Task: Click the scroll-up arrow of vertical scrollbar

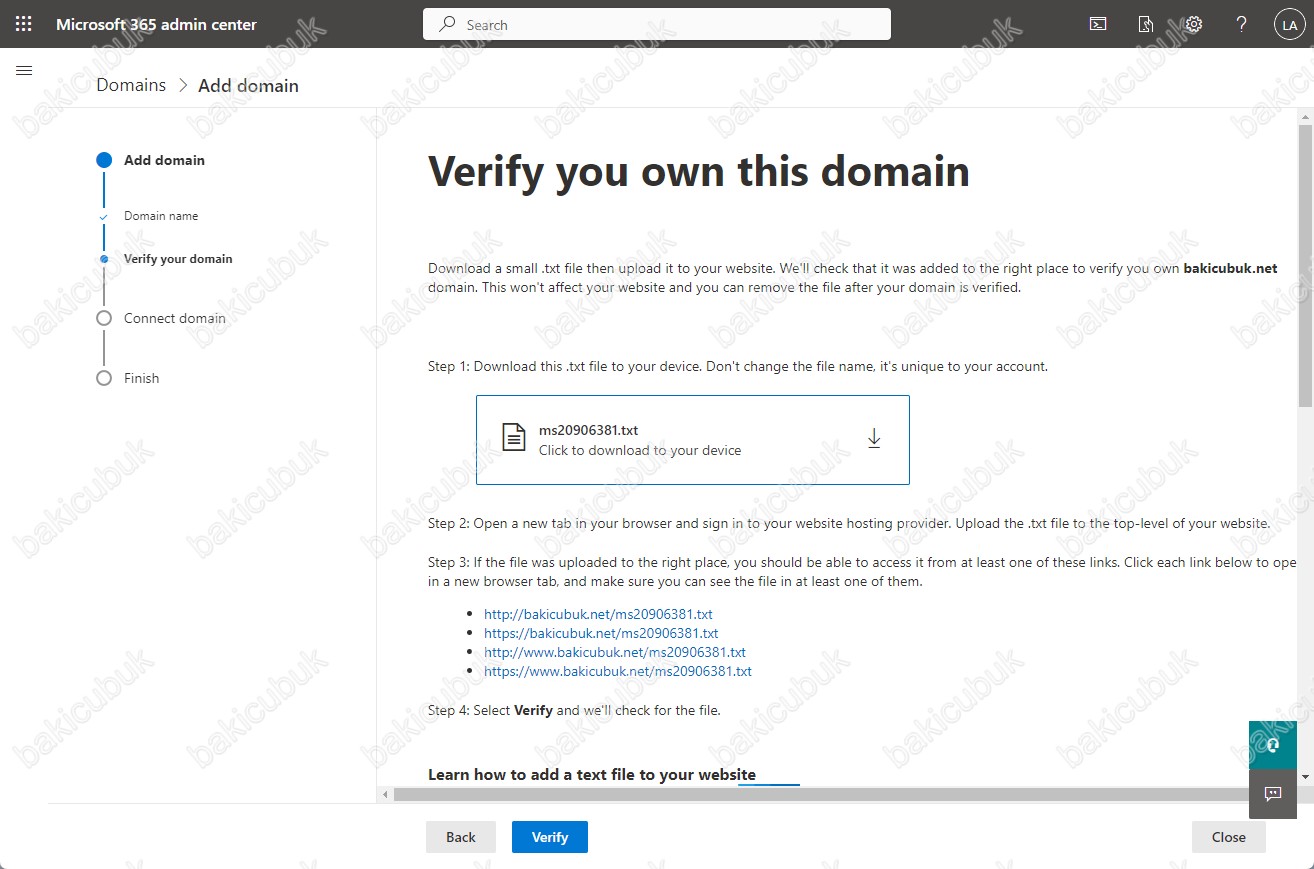Action: coord(1305,117)
